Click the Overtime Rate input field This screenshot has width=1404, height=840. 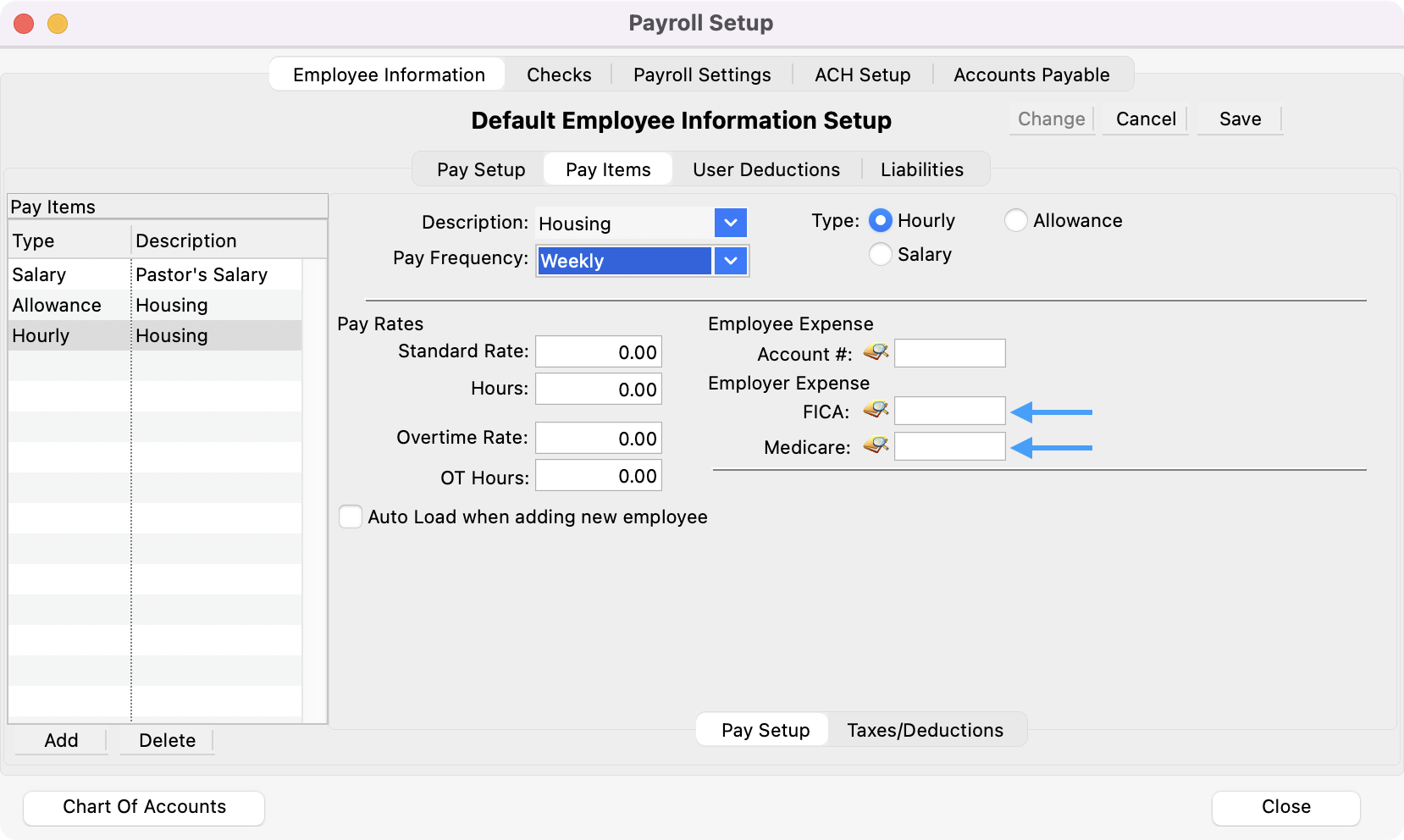point(598,439)
